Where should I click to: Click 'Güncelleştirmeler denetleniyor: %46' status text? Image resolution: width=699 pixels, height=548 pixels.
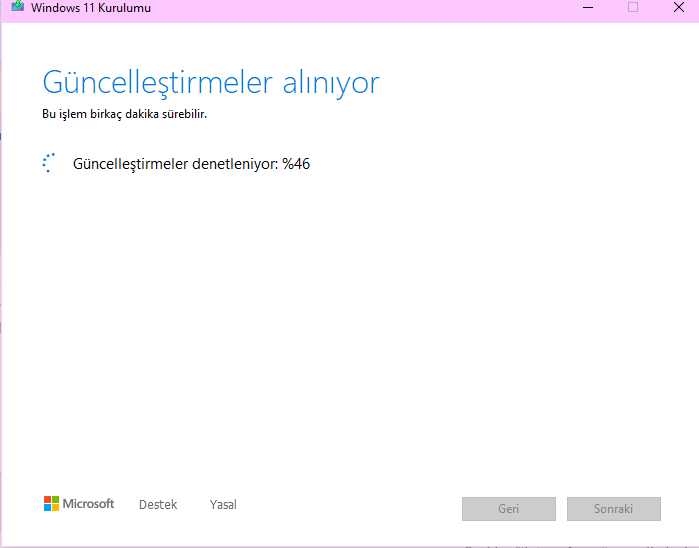tap(191, 164)
